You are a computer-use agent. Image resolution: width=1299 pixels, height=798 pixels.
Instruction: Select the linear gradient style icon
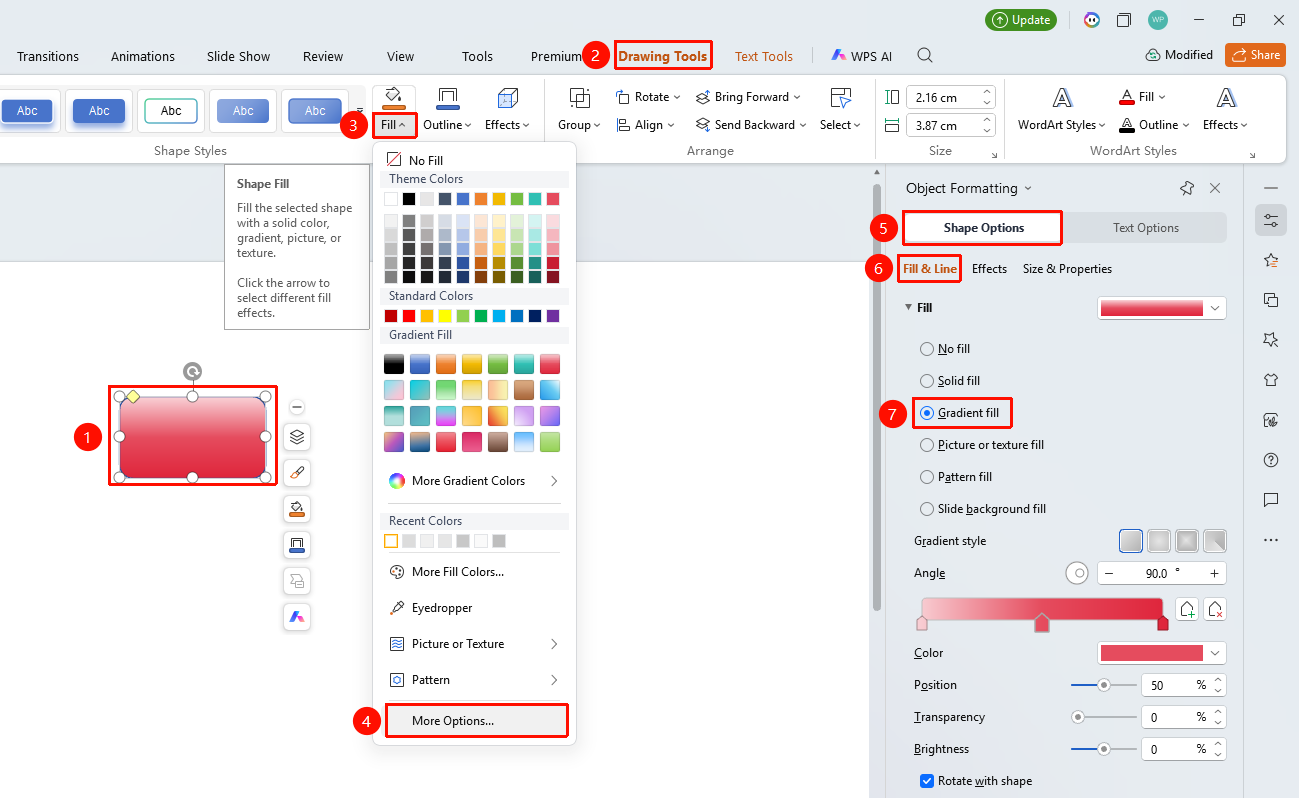point(1131,541)
